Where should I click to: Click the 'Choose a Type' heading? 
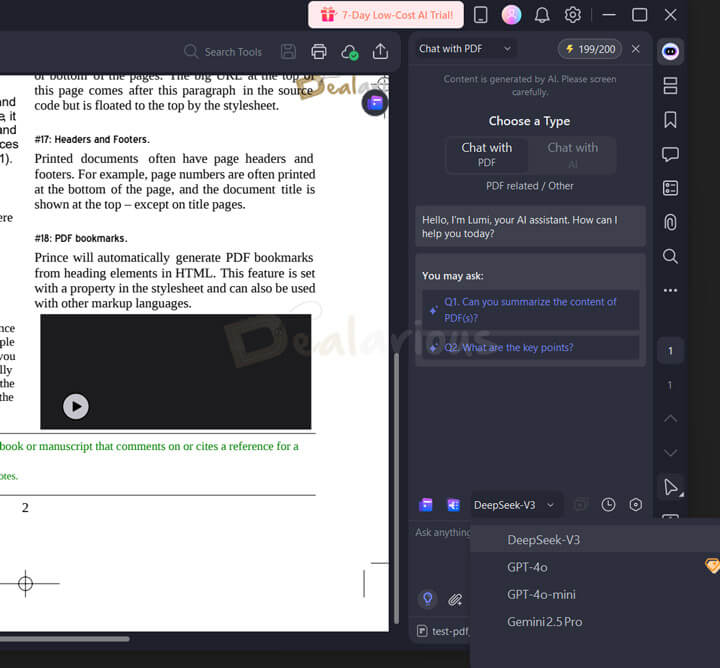pyautogui.click(x=529, y=121)
